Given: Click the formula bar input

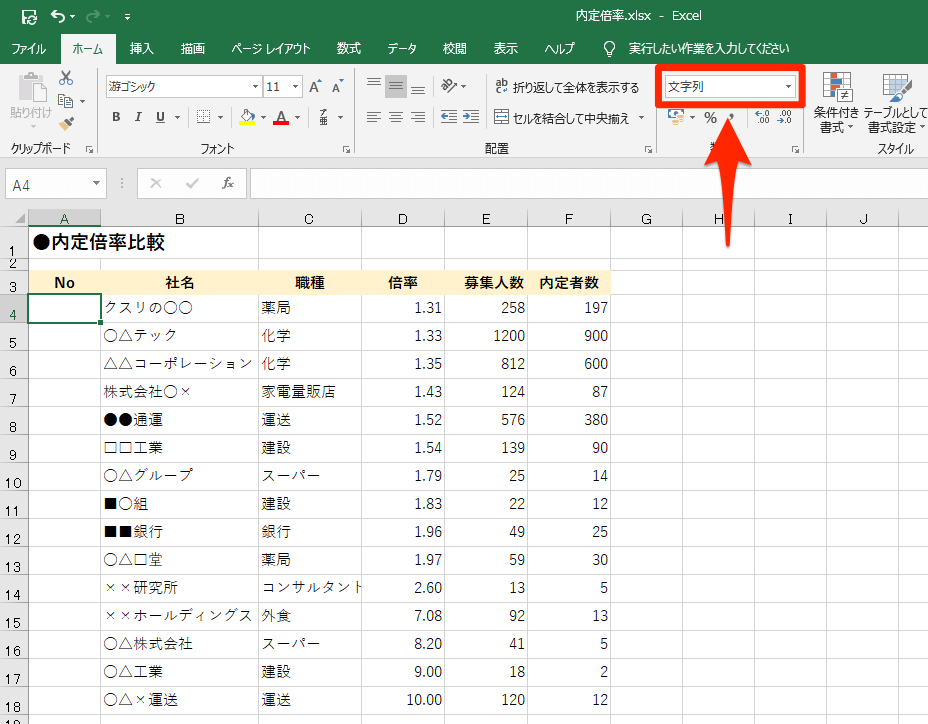Looking at the screenshot, I should (588, 184).
